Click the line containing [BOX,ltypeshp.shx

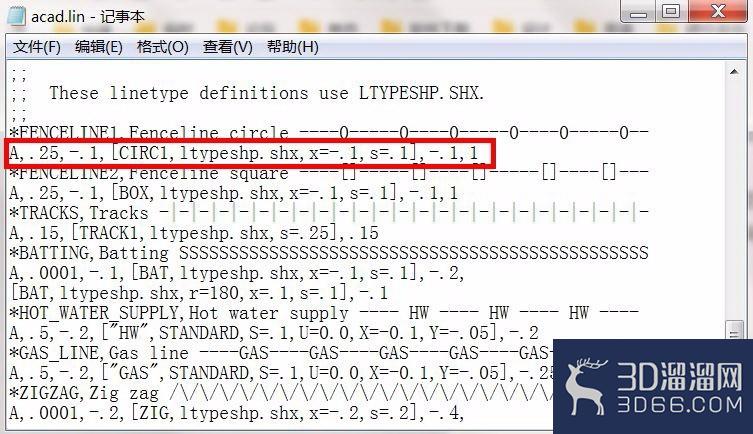pos(233,193)
